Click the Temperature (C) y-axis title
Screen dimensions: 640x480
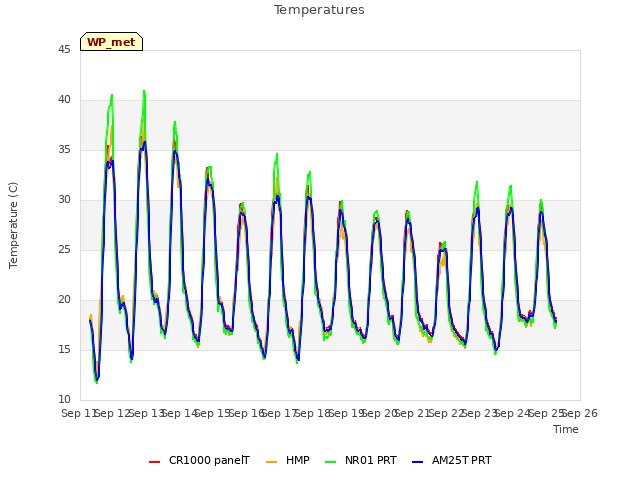(13, 225)
